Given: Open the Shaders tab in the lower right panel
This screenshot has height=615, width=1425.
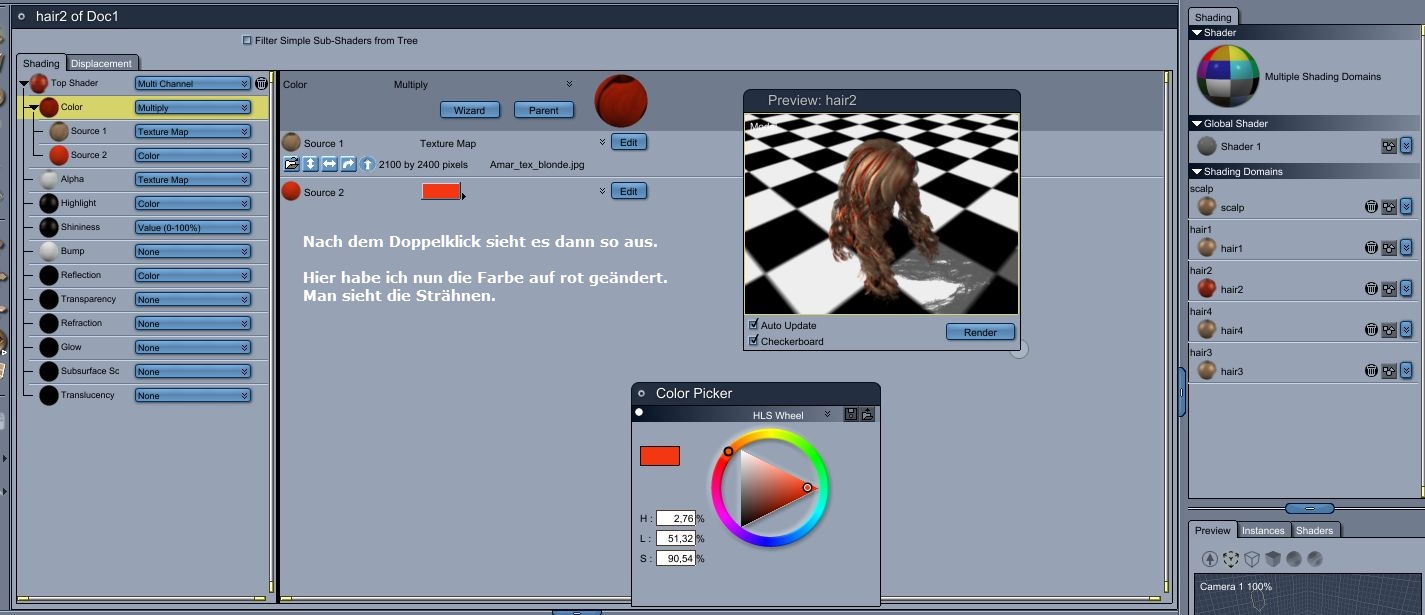Looking at the screenshot, I should tap(1314, 530).
